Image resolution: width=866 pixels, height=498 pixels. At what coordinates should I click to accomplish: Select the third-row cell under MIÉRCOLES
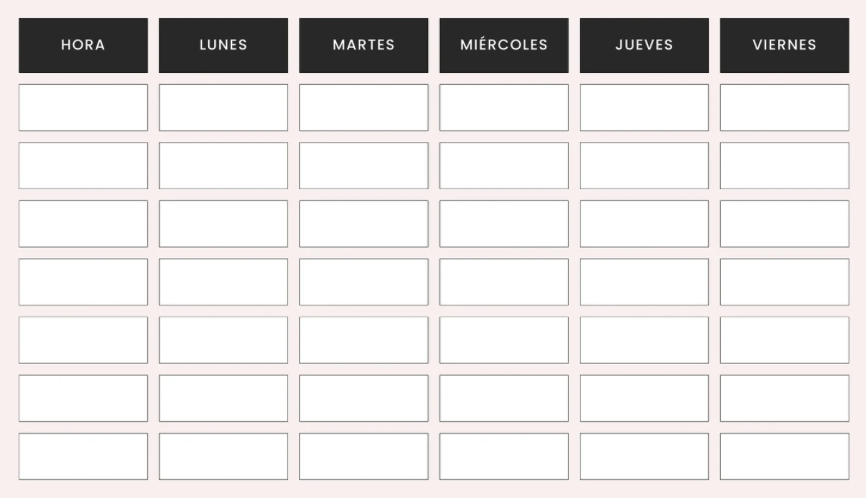tap(504, 224)
